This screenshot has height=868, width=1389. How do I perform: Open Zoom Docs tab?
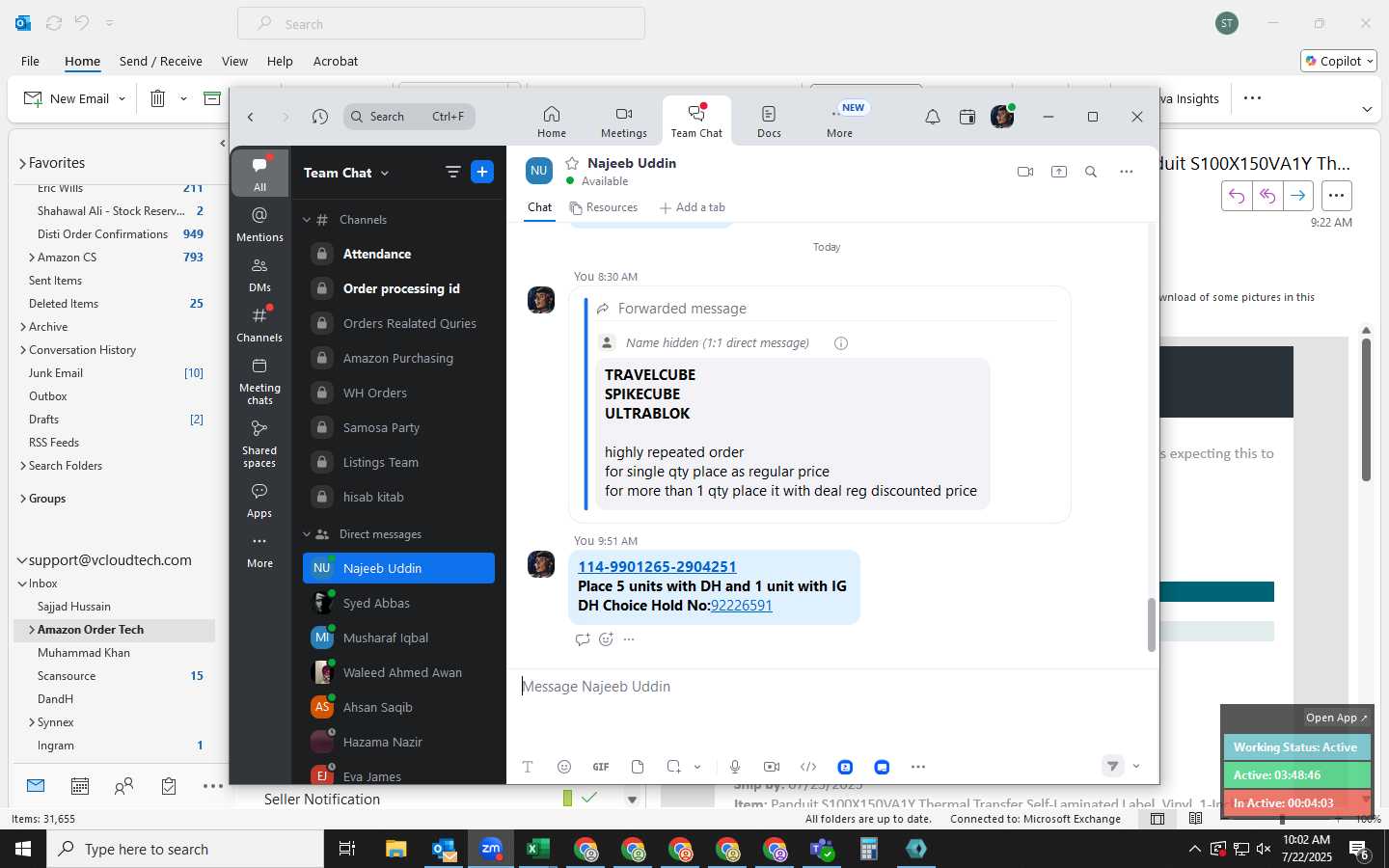coord(769,122)
